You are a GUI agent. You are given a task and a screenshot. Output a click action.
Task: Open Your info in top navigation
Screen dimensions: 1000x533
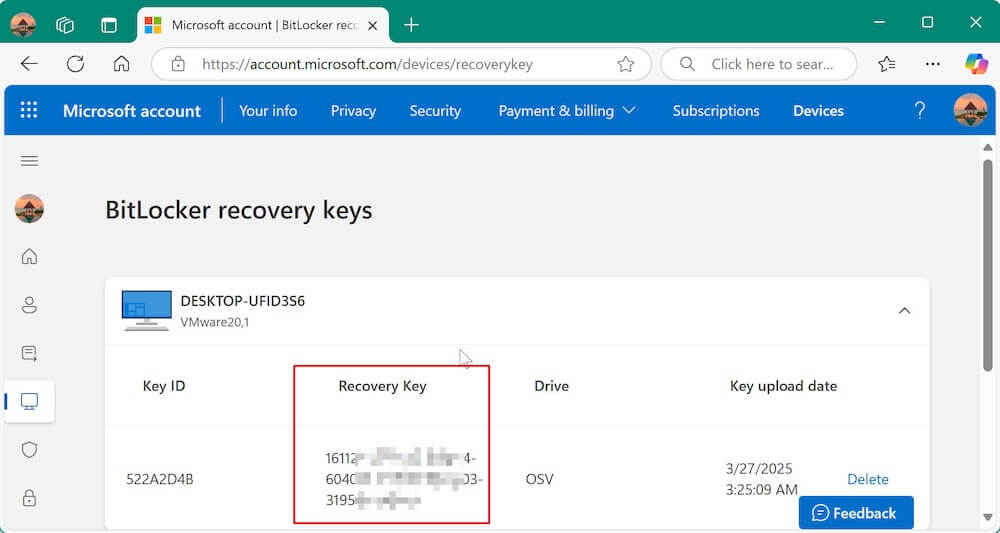tap(268, 111)
